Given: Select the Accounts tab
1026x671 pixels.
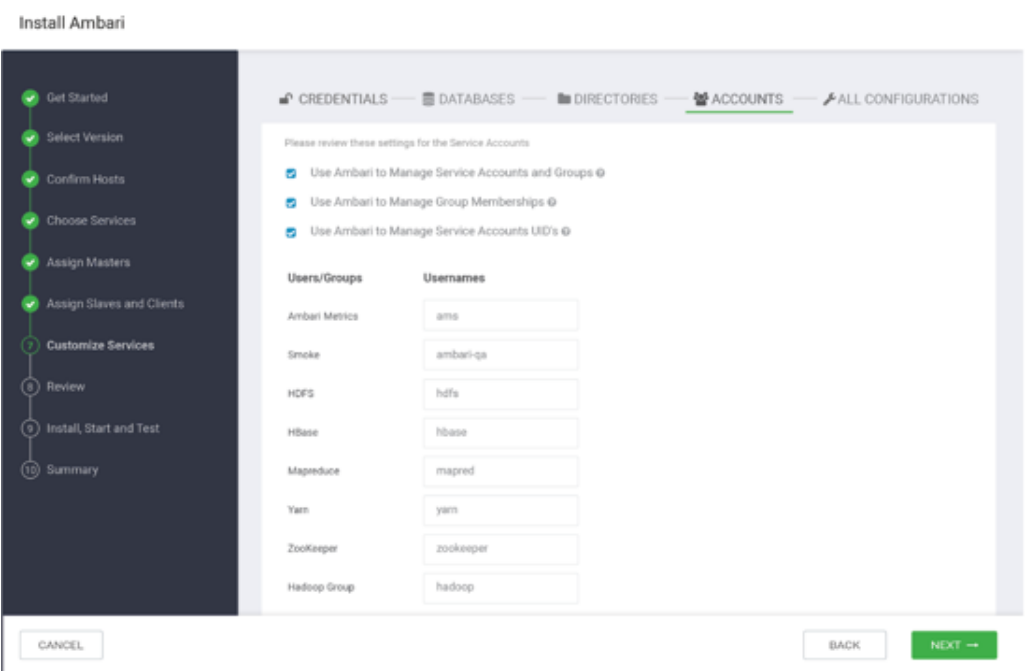Looking at the screenshot, I should click(739, 99).
